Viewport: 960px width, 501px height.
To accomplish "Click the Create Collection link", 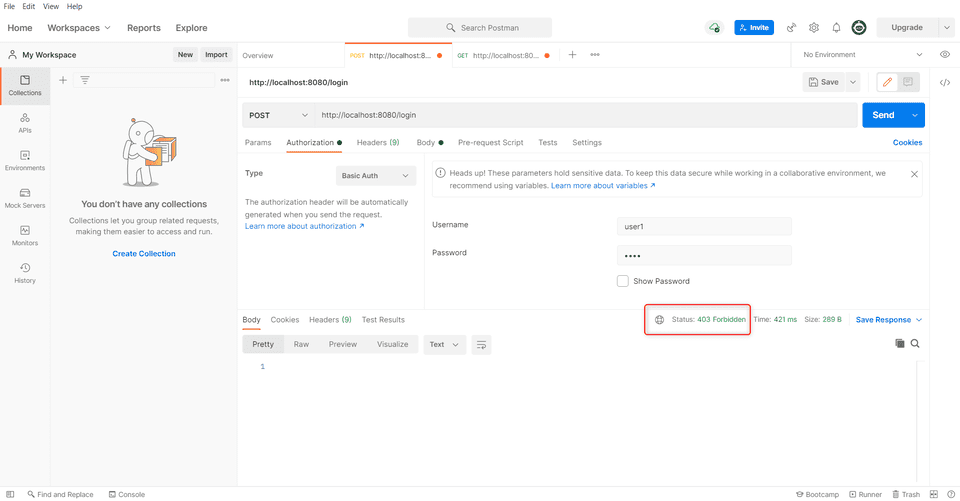I will [x=144, y=254].
